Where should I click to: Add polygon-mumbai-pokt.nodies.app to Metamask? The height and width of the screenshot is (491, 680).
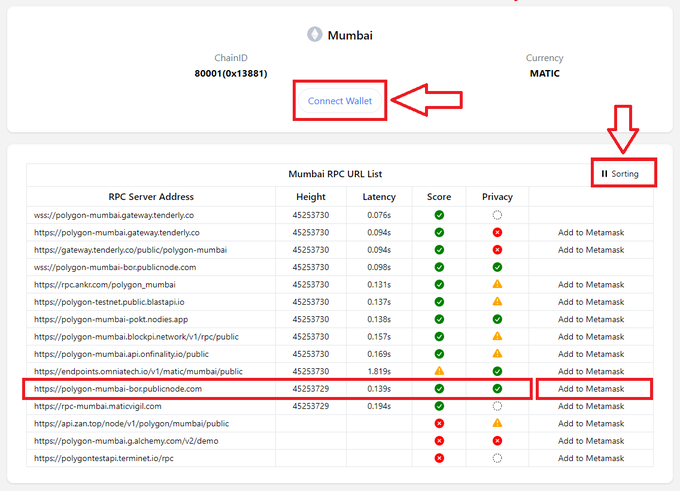591,319
